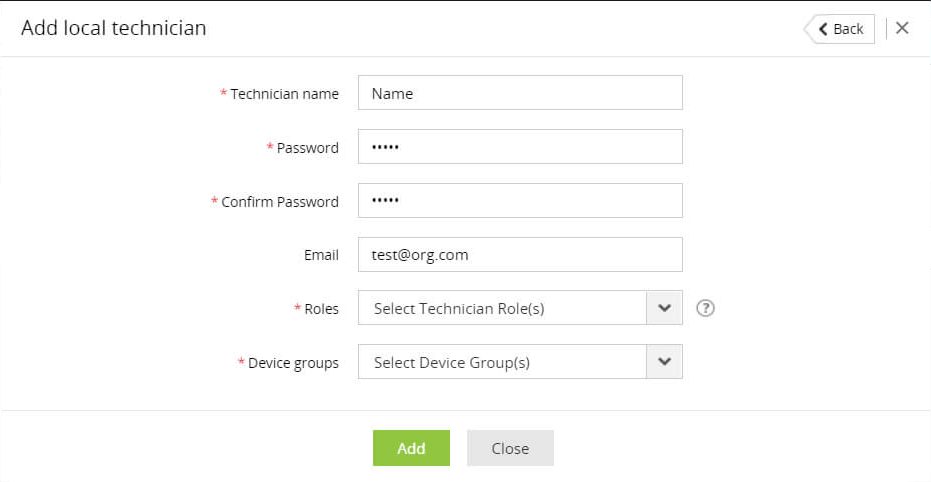The width and height of the screenshot is (931, 482).
Task: Focus the Technician name input field
Action: (520, 93)
